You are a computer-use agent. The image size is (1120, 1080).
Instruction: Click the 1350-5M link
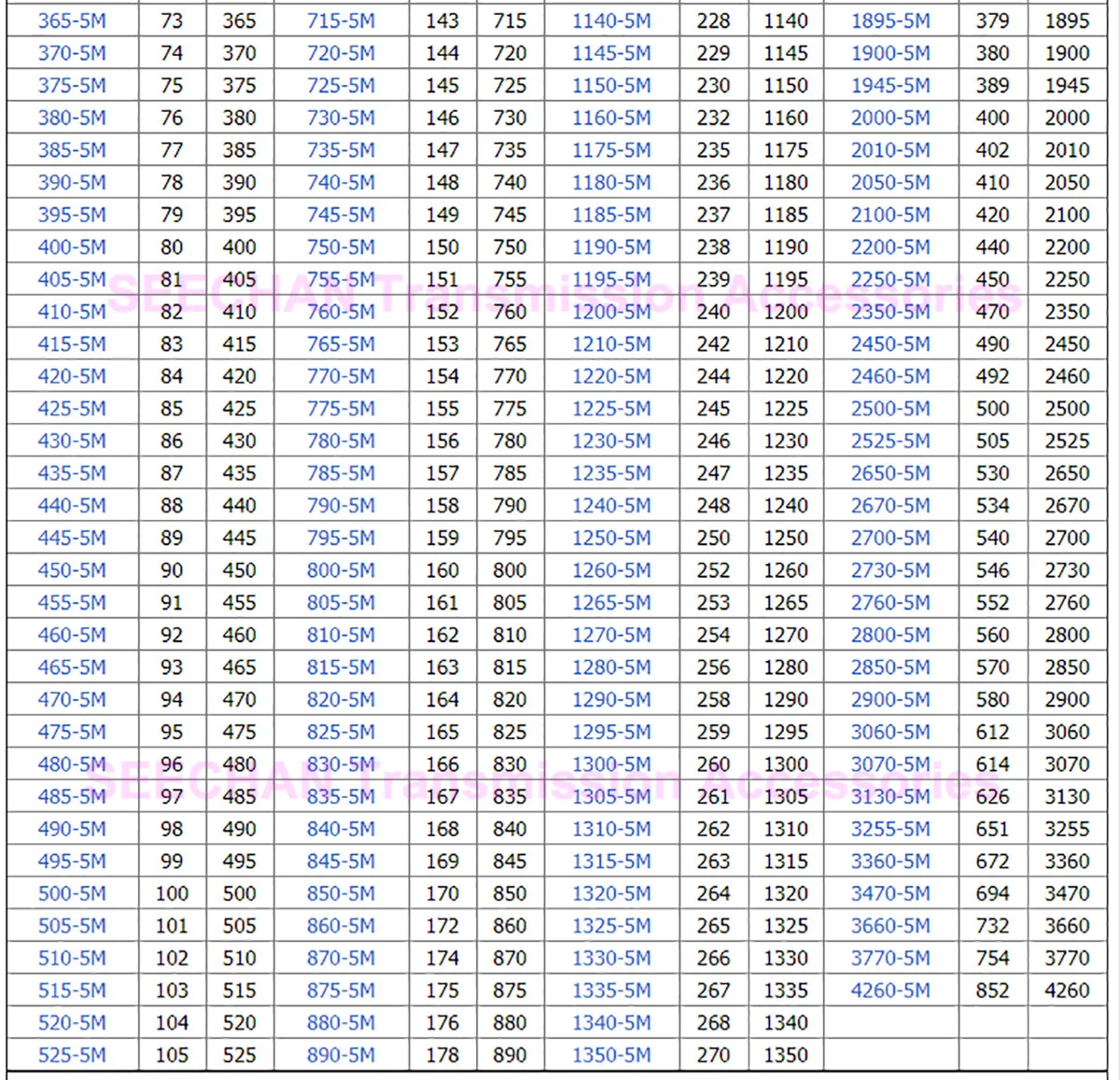tap(611, 1055)
